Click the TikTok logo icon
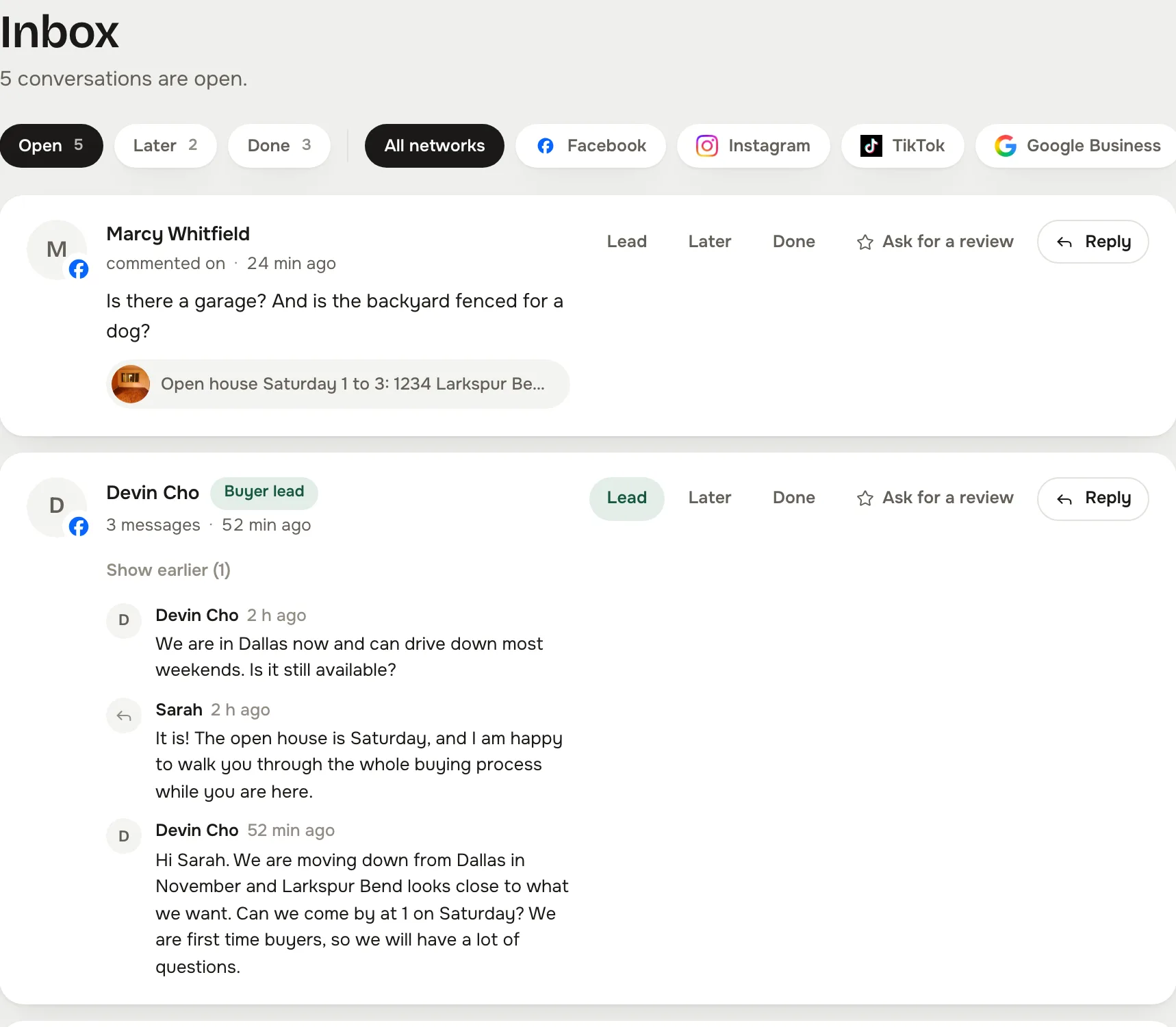 [x=871, y=146]
